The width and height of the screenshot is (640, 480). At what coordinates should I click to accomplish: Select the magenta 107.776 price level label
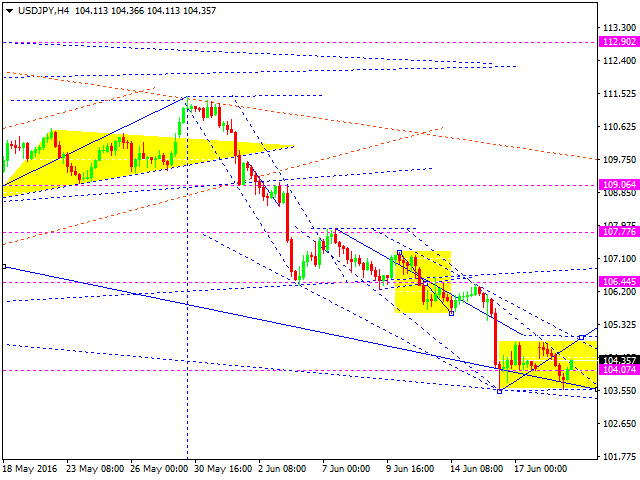pyautogui.click(x=619, y=232)
